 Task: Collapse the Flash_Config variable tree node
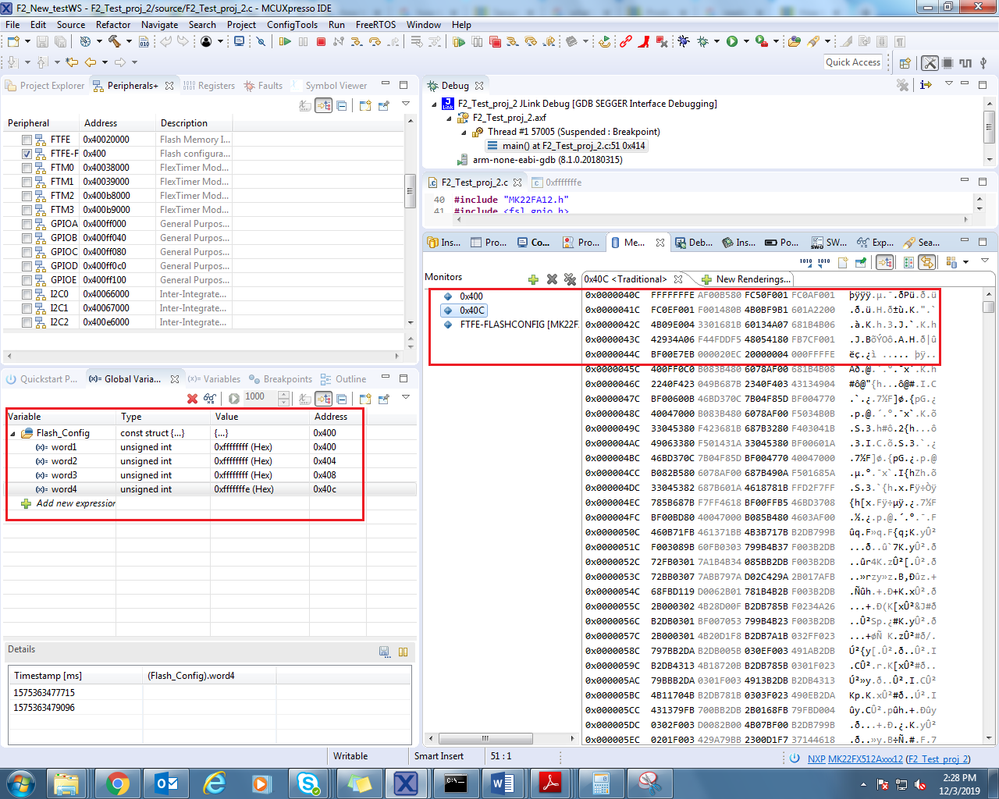pos(13,433)
